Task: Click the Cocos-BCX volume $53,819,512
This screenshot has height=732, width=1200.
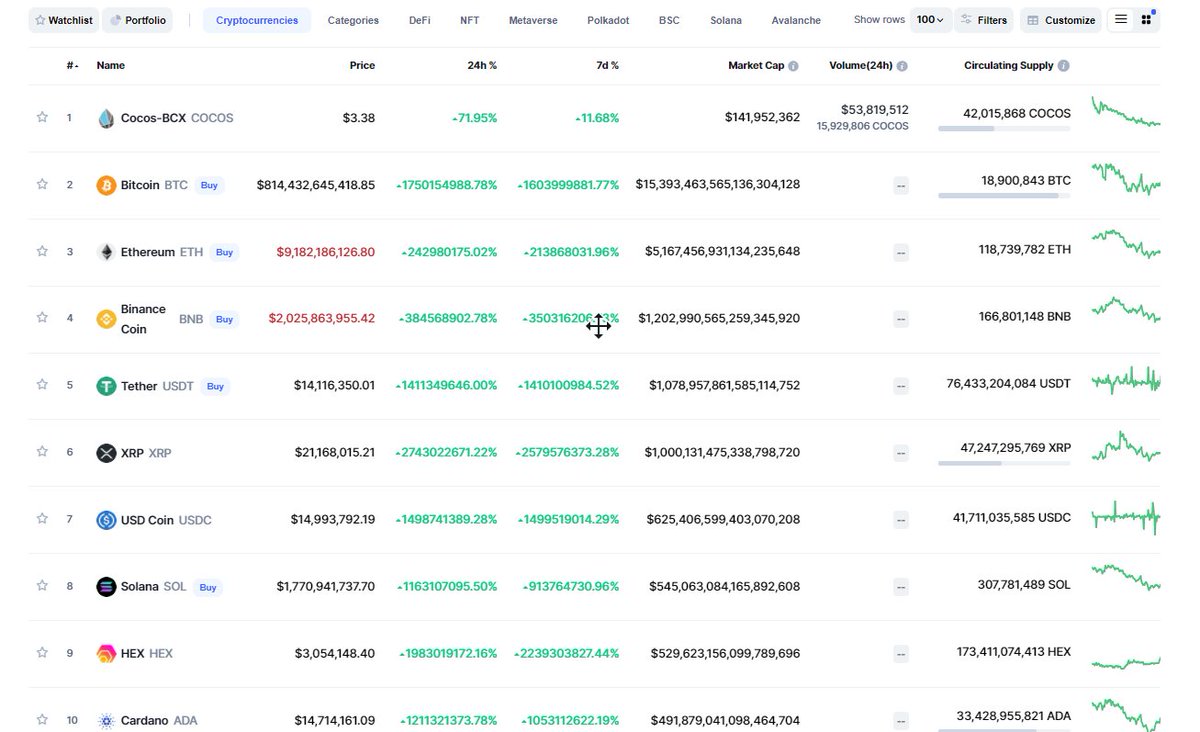Action: [875, 110]
